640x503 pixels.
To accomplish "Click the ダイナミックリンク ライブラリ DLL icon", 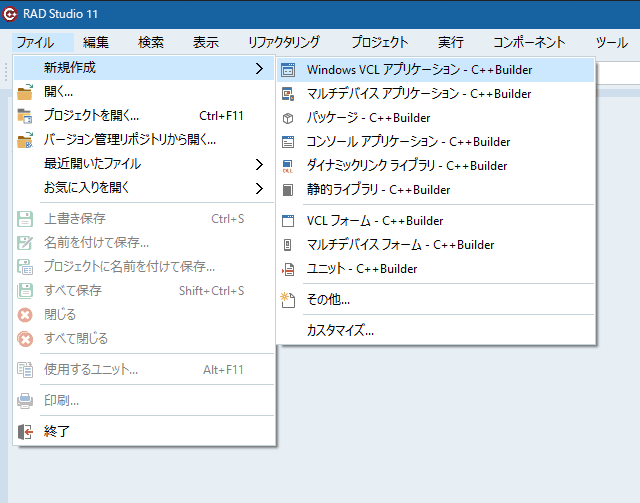I will pyautogui.click(x=288, y=166).
